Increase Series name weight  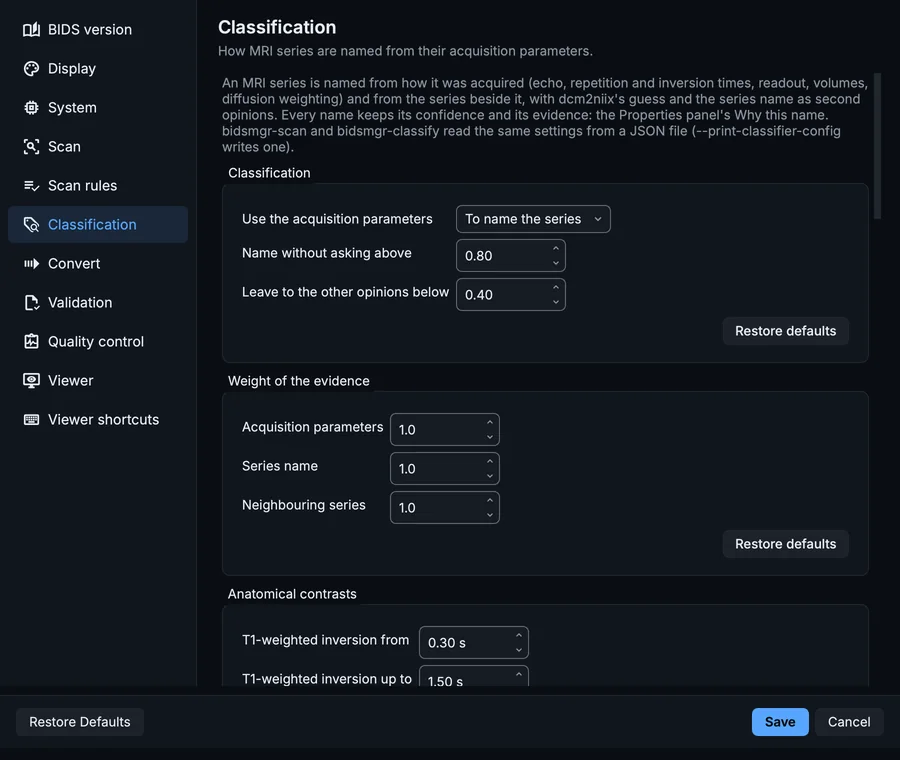click(x=490, y=462)
